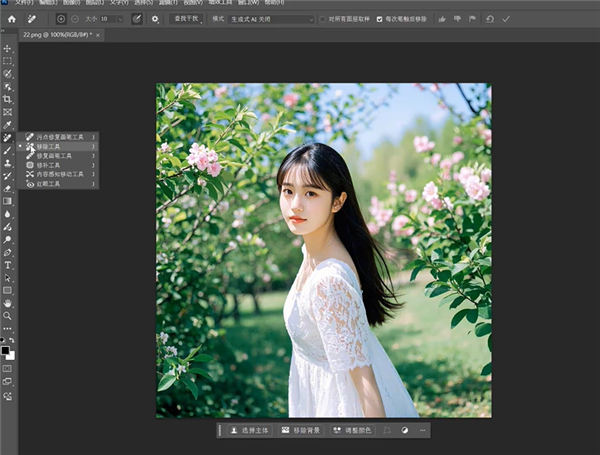Choose 内容感知移动工具 from flyout
The height and width of the screenshot is (455, 600).
(x=58, y=174)
